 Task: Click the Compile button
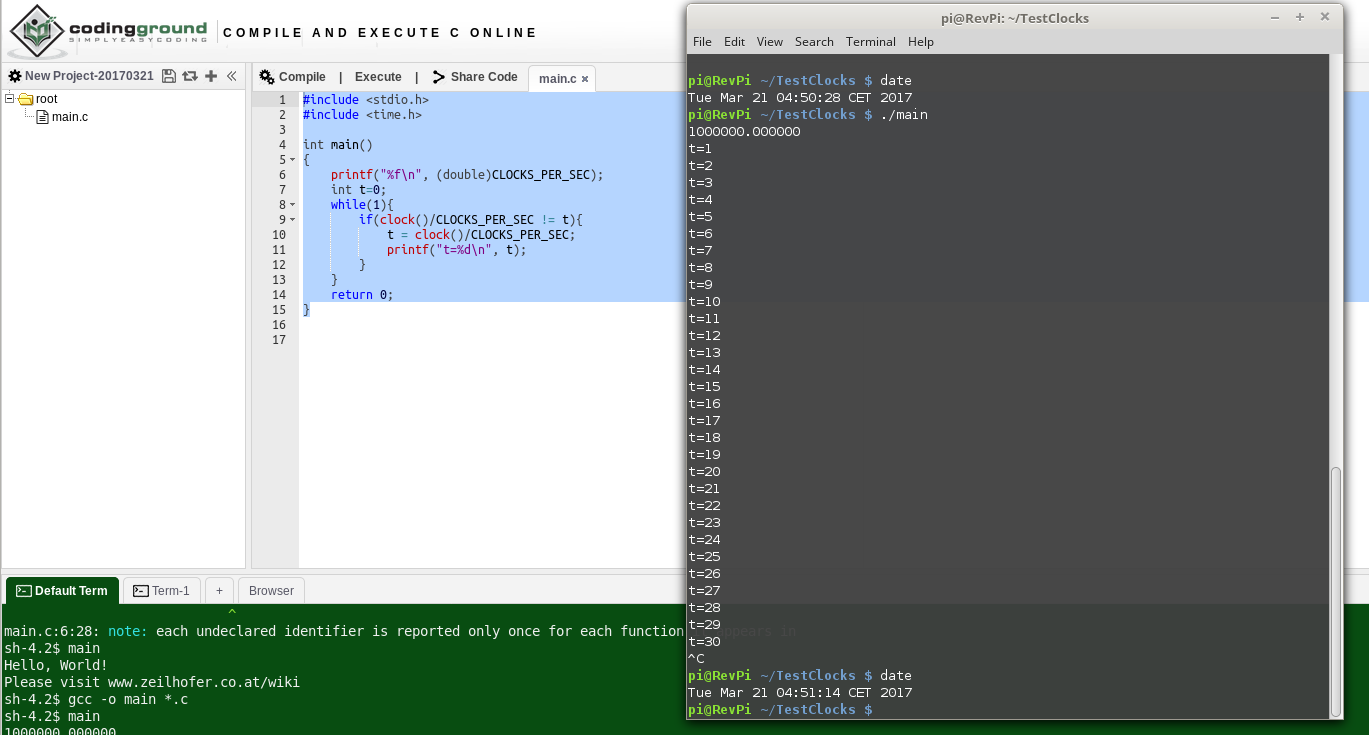pyautogui.click(x=293, y=77)
